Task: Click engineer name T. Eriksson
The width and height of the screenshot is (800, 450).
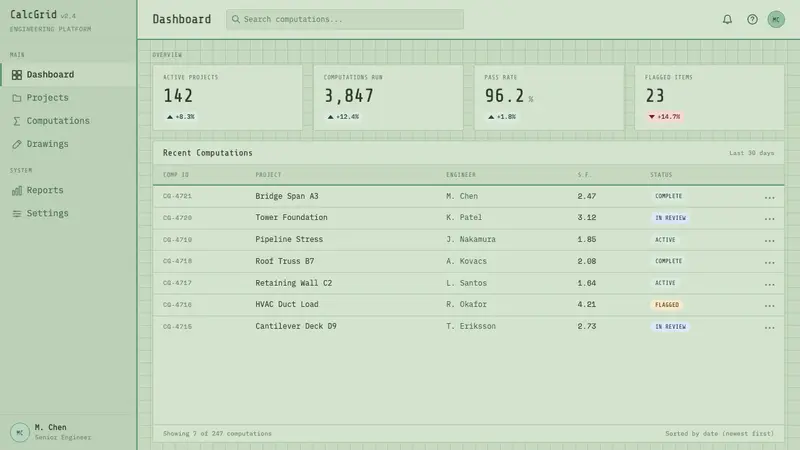Action: [470, 326]
